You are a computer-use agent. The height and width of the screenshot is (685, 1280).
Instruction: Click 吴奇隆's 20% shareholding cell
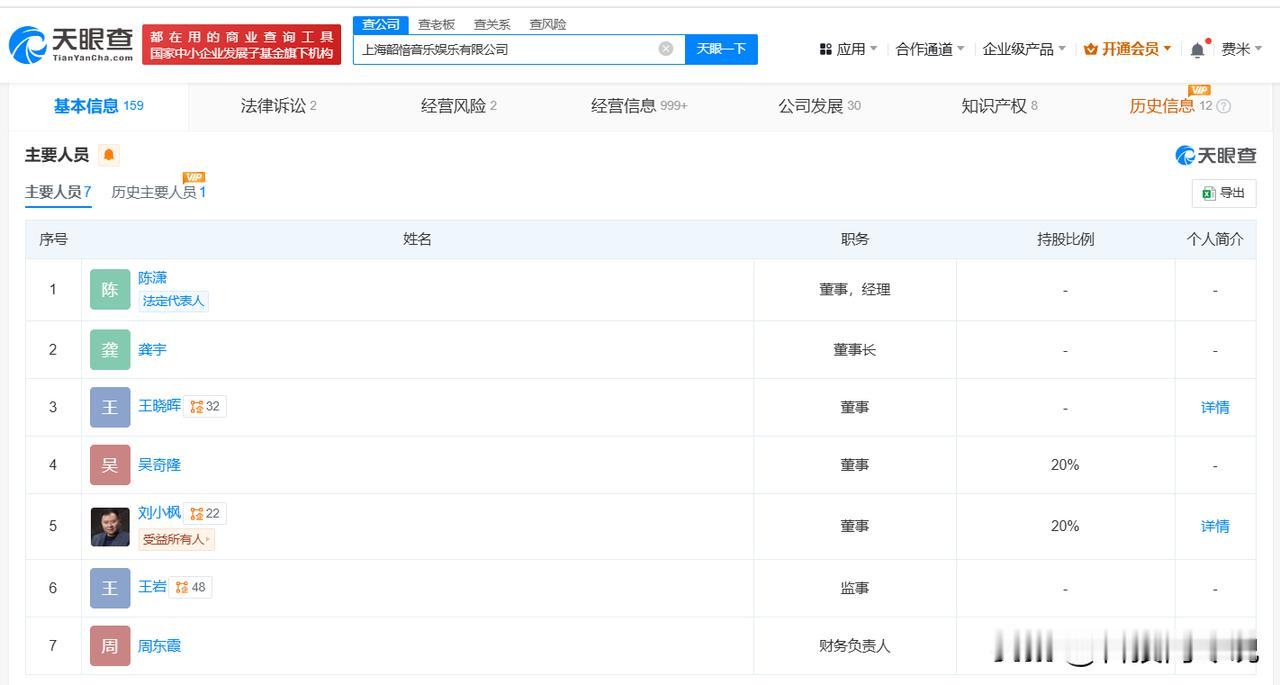1065,465
